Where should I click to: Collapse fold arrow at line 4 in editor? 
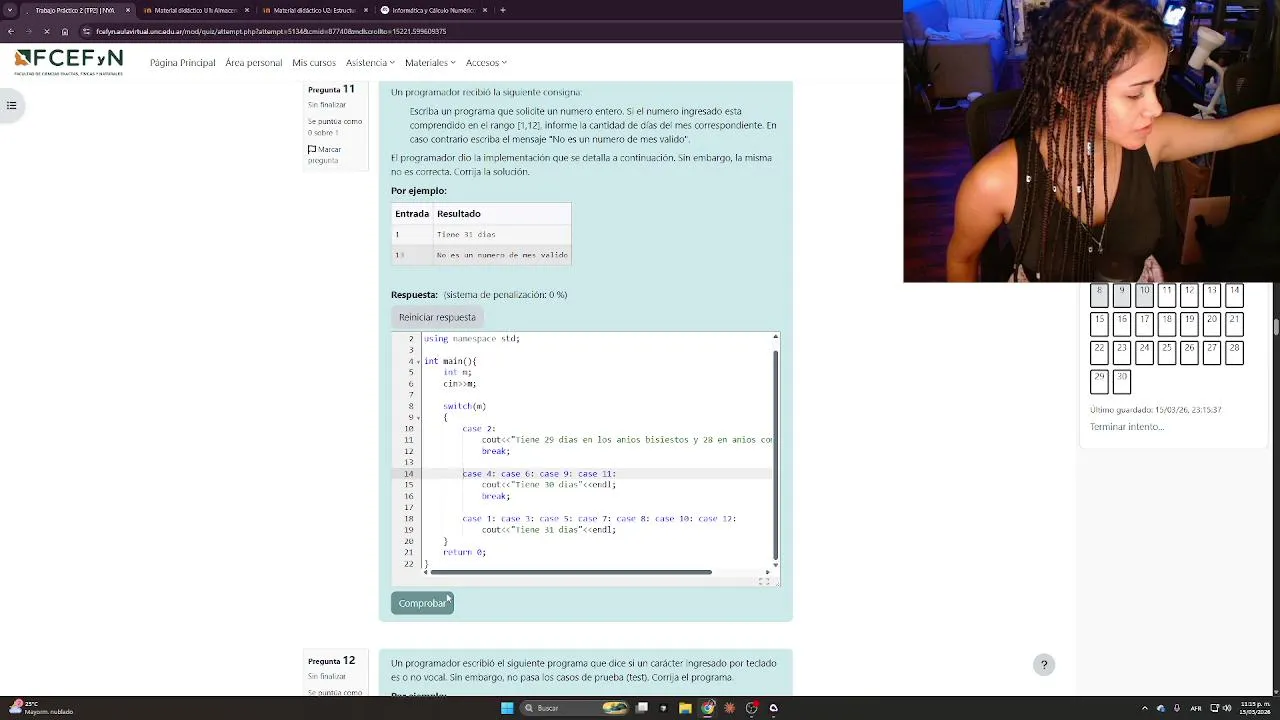[x=418, y=361]
